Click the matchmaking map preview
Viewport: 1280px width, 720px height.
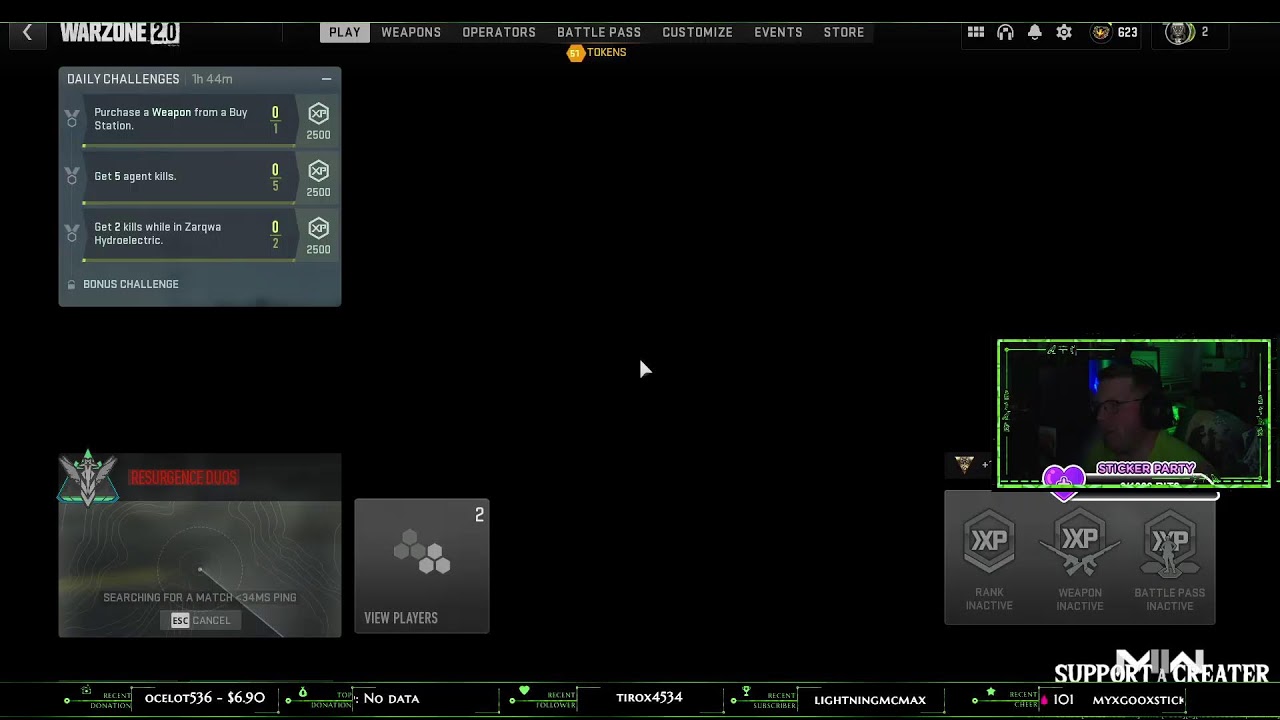tap(200, 570)
